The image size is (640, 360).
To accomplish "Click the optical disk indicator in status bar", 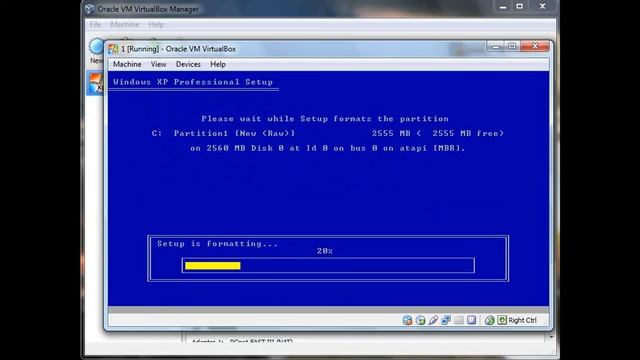I will tap(420, 320).
